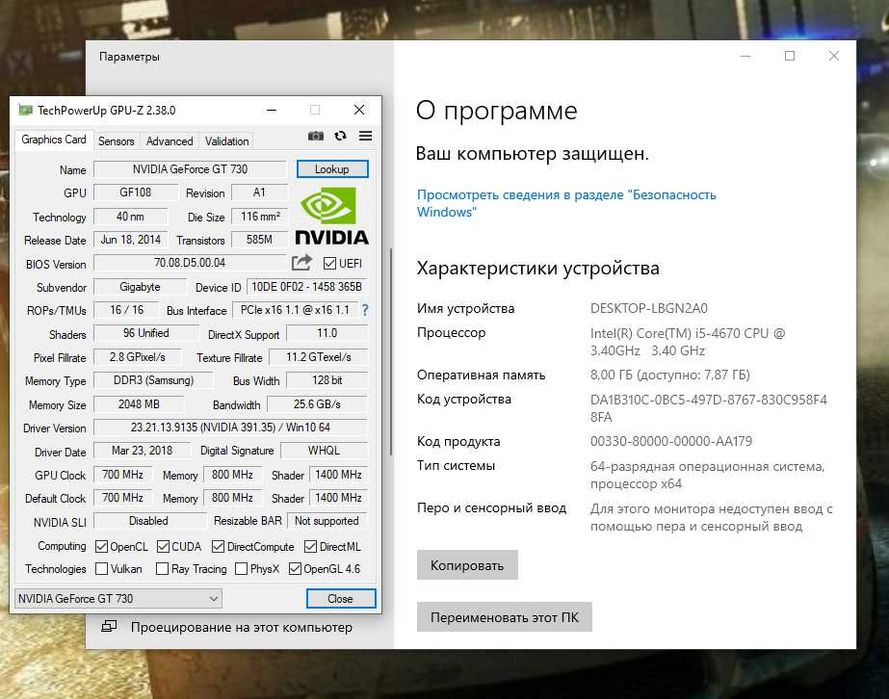Click the Intel Core i5-4670 processor text
The width and height of the screenshot is (889, 699).
(x=687, y=342)
